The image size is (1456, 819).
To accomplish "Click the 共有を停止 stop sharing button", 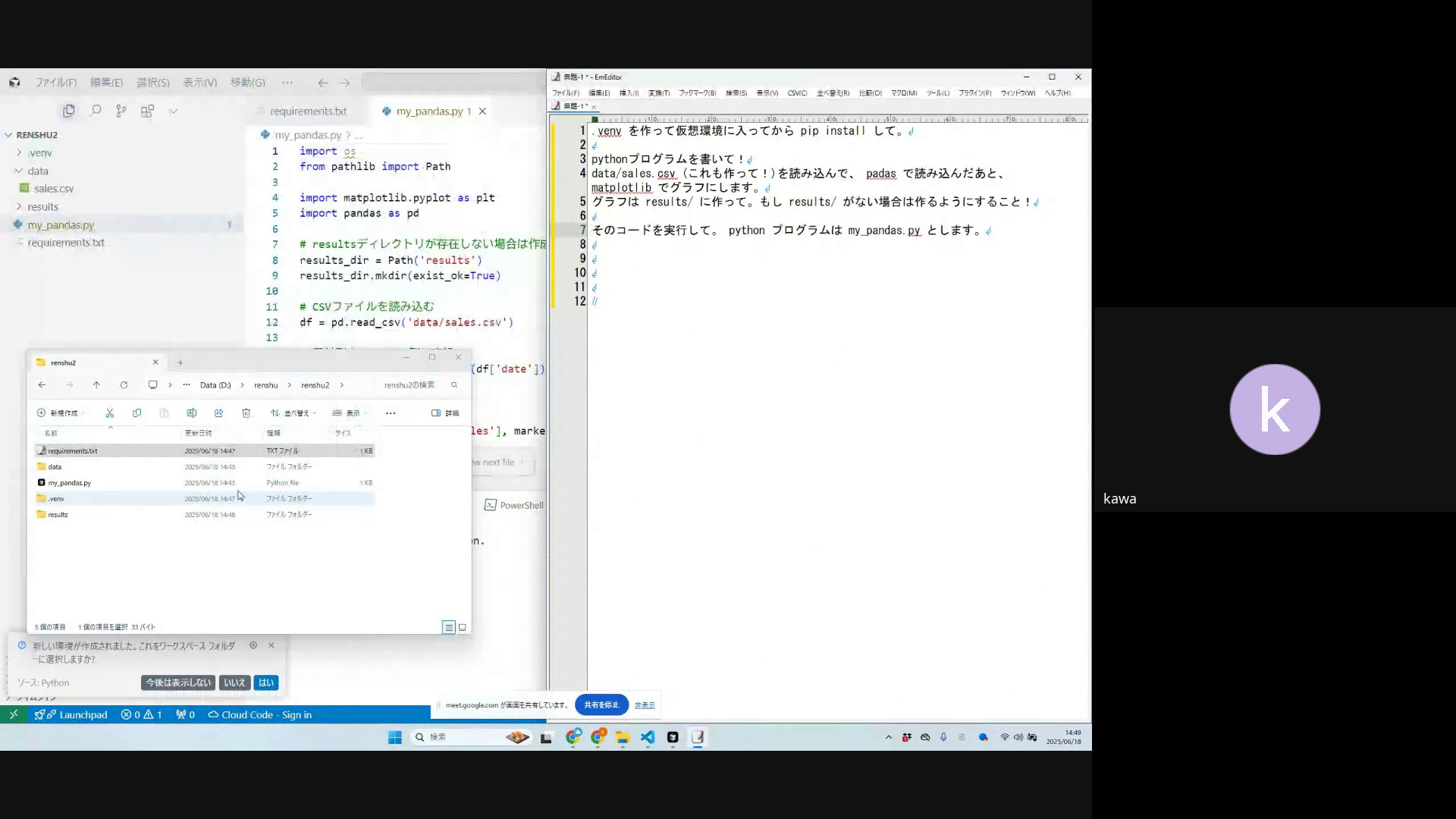I will (x=601, y=704).
